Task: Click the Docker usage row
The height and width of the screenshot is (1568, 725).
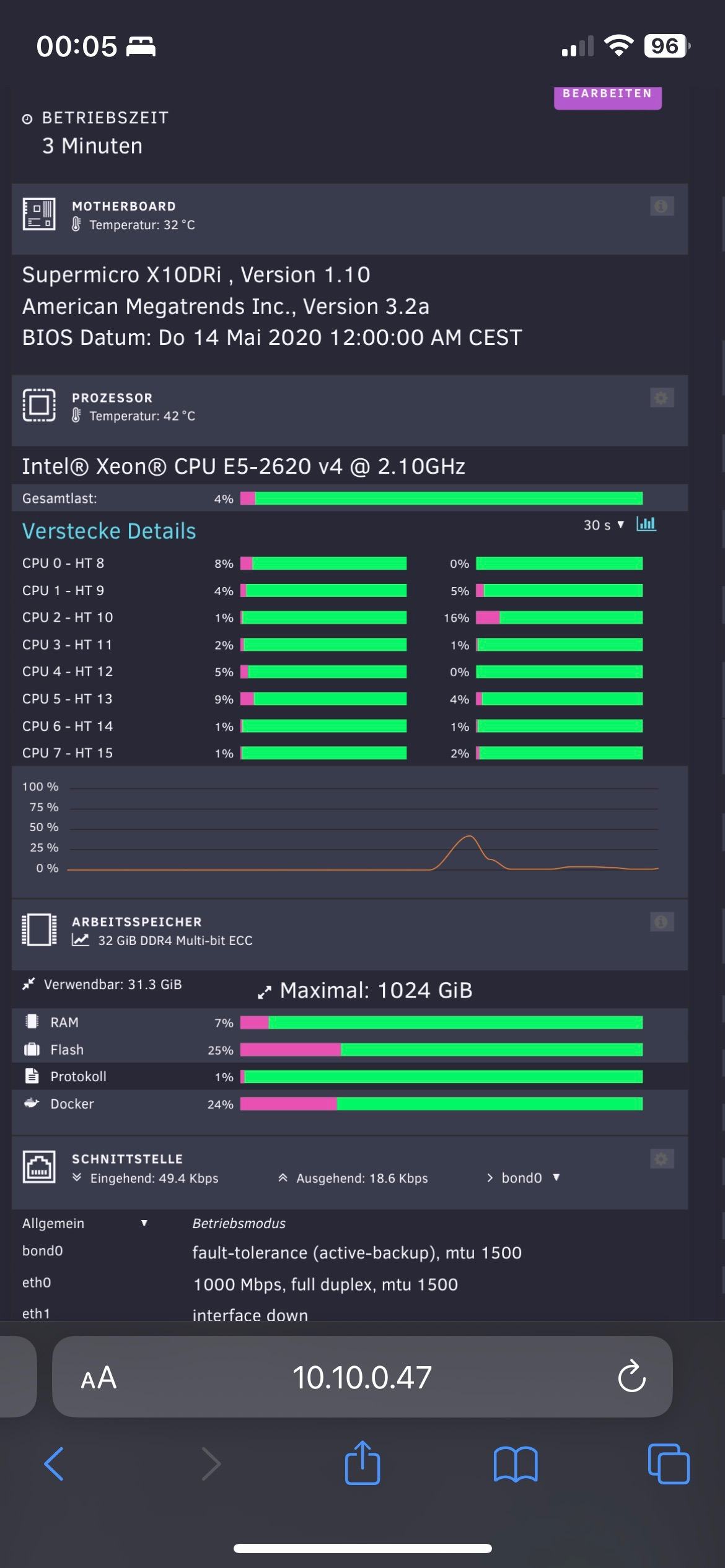Action: tap(441, 1104)
